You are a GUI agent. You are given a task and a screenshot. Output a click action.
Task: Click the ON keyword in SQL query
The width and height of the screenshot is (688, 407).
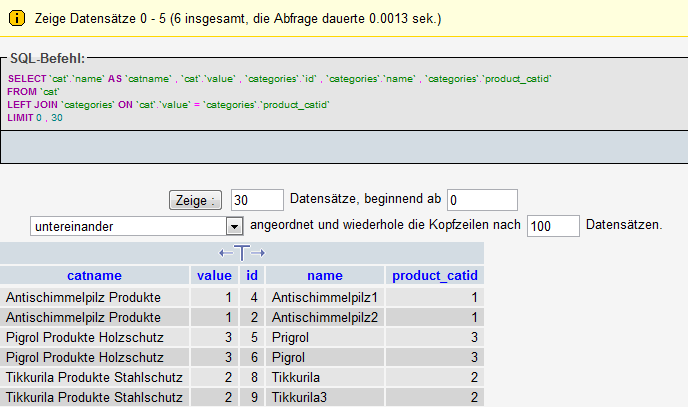coord(125,105)
